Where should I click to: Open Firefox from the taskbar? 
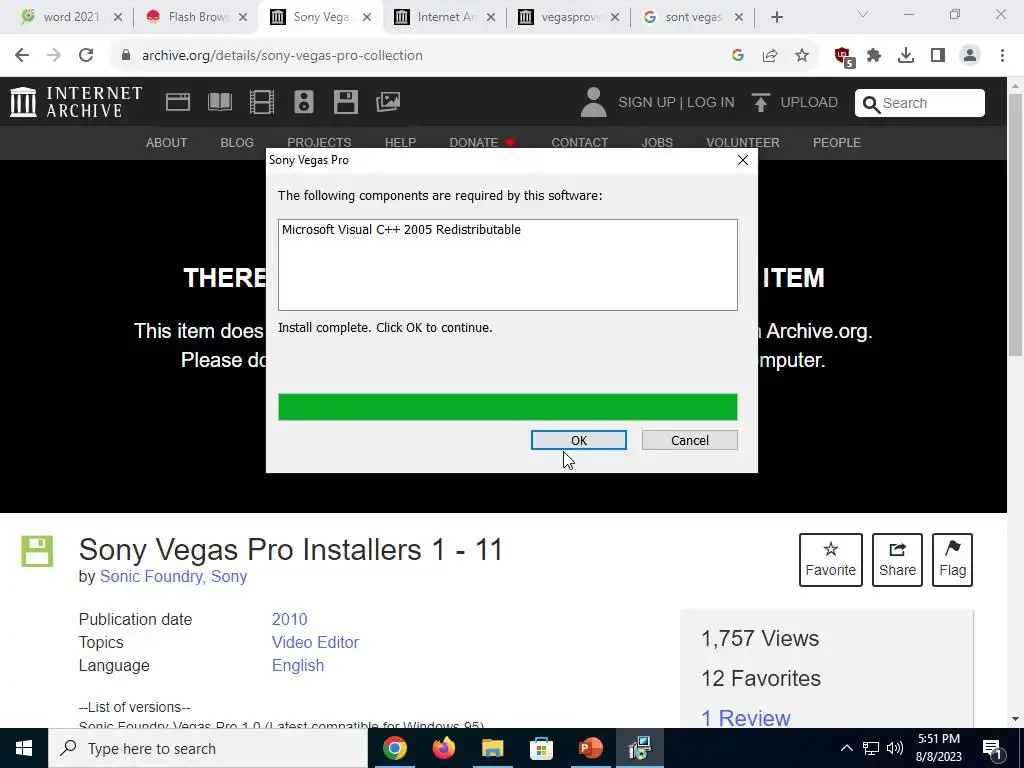(x=443, y=748)
